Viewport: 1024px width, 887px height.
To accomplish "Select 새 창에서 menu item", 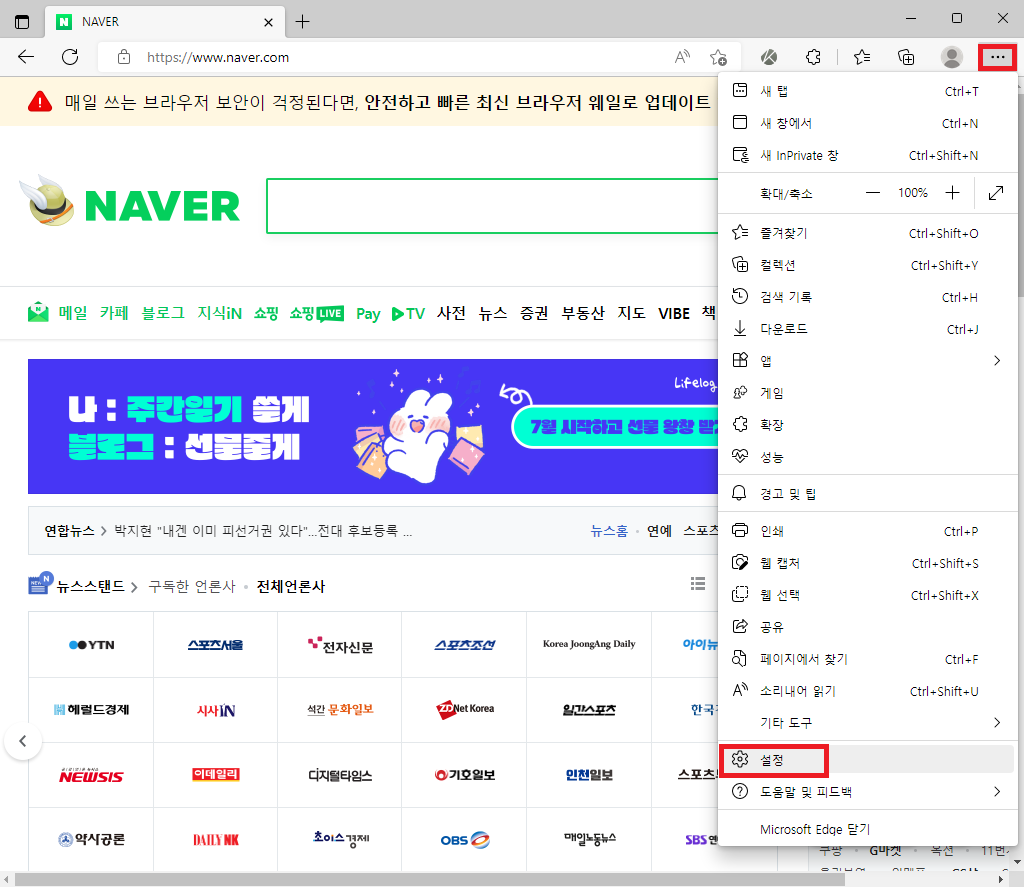I will click(867, 123).
